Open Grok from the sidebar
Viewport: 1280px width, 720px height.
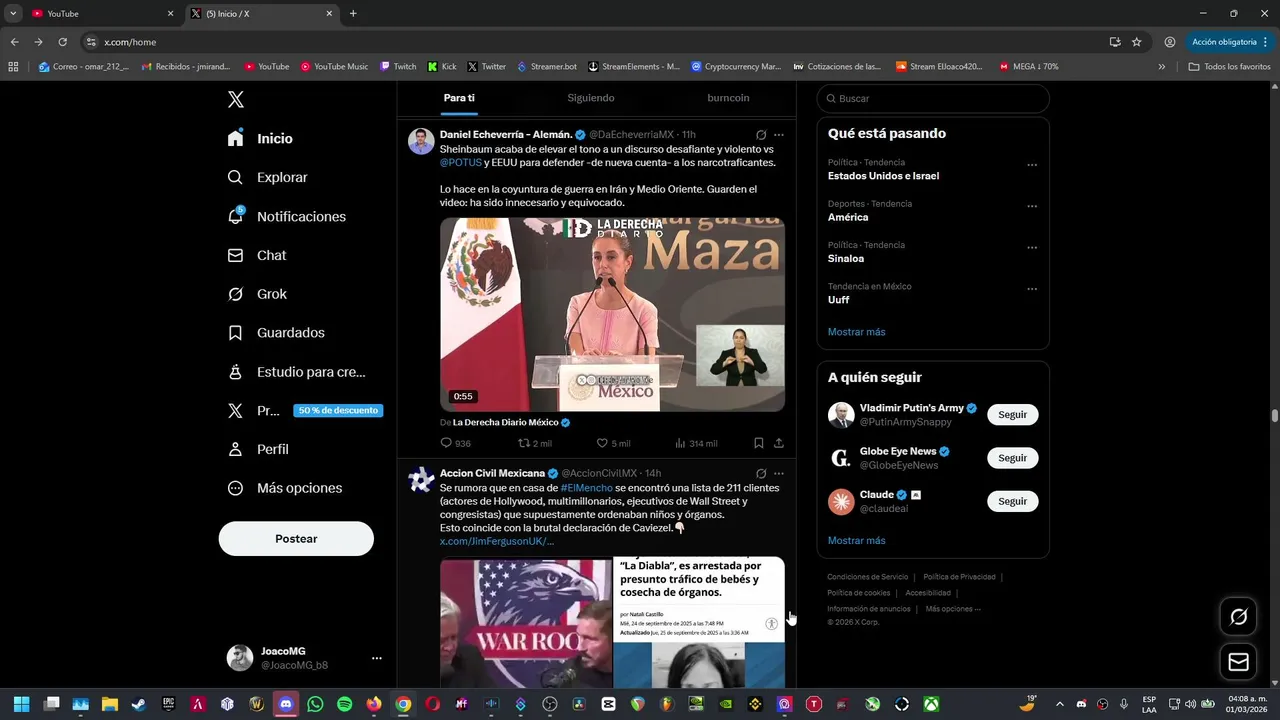[258, 294]
